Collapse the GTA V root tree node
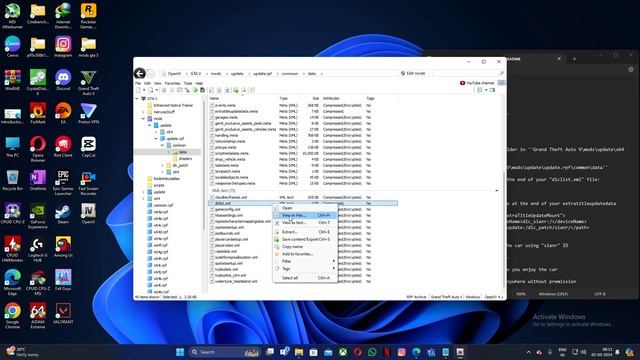Screen dimensions: 640x360 137,99
